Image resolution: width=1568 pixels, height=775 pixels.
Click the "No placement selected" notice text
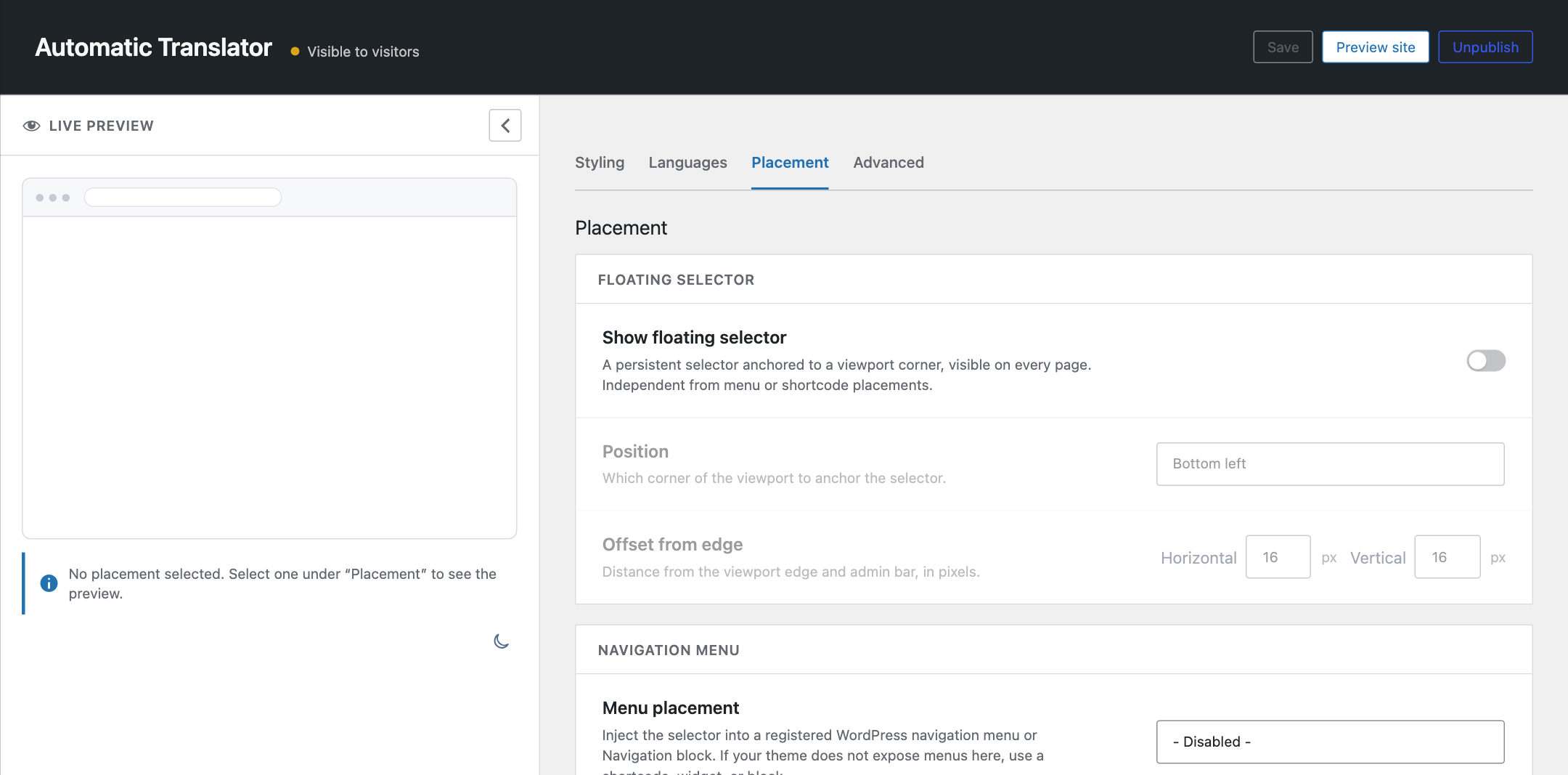(x=282, y=584)
